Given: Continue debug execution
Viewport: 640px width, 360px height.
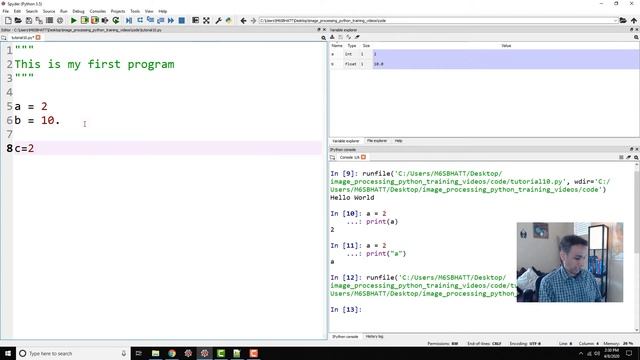Looking at the screenshot, I should [x=171, y=20].
